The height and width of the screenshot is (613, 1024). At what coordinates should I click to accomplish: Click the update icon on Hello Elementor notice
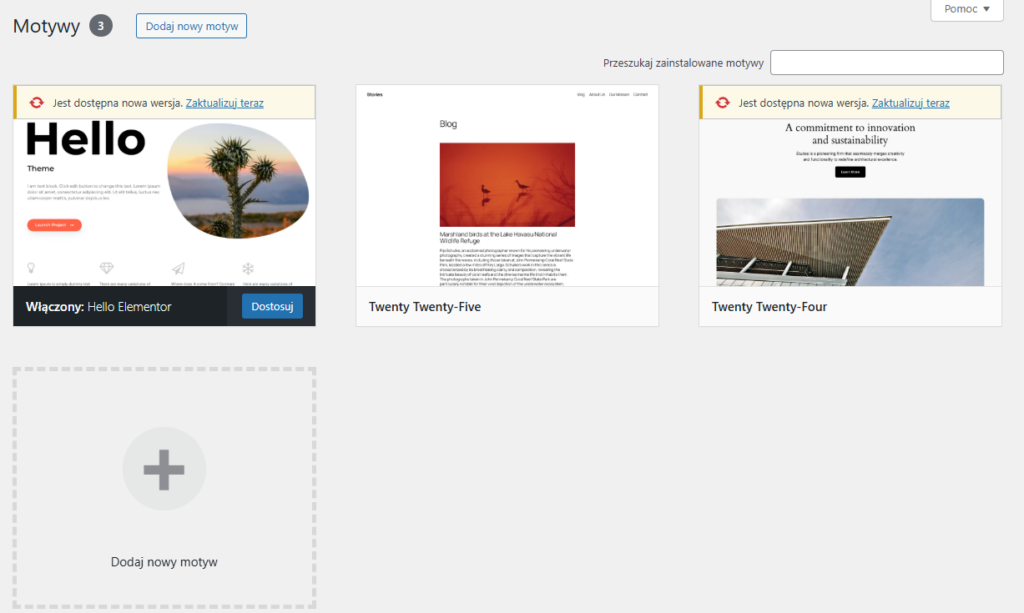click(37, 103)
